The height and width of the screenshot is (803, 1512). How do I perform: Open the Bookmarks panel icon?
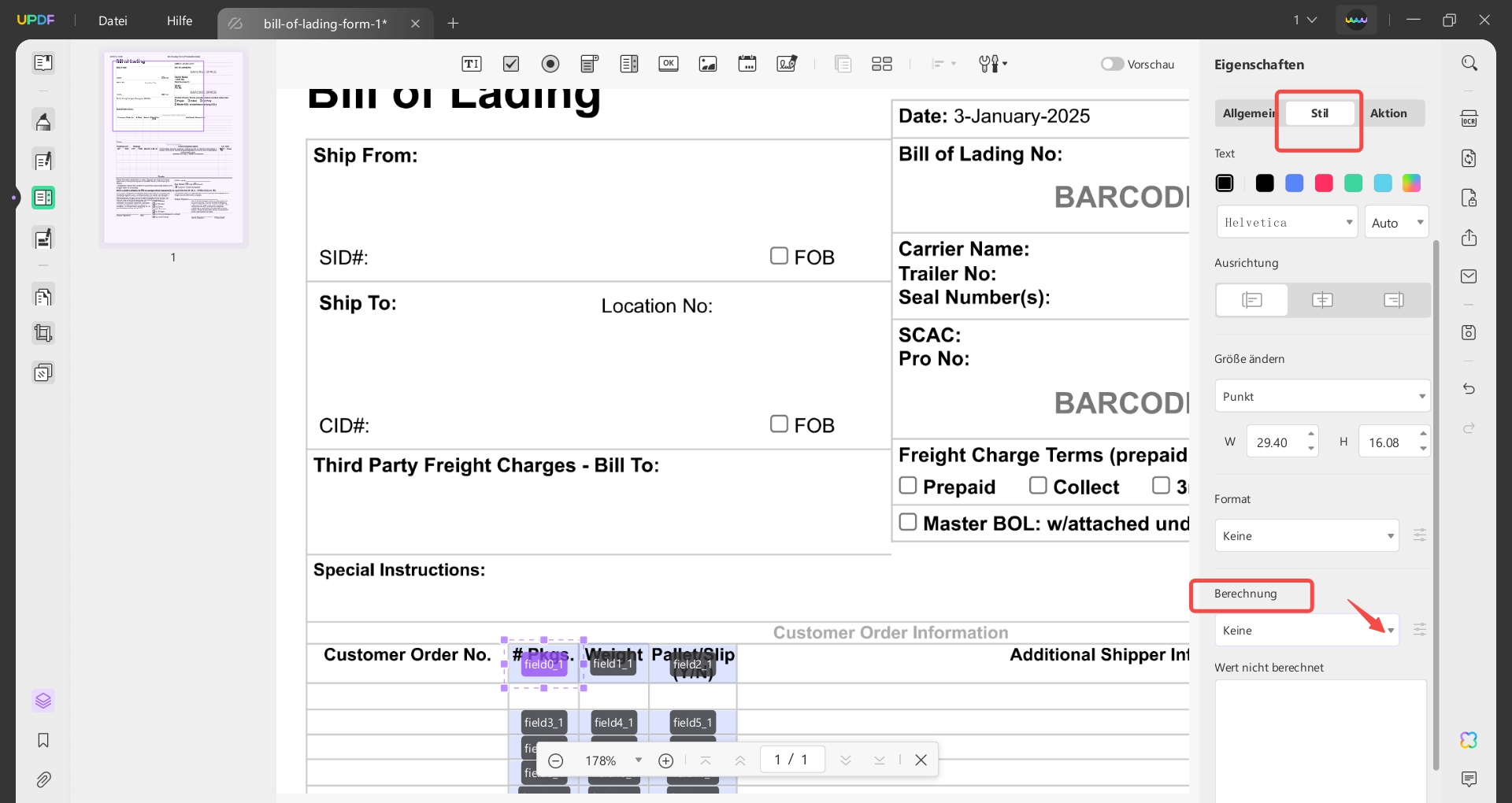[43, 740]
